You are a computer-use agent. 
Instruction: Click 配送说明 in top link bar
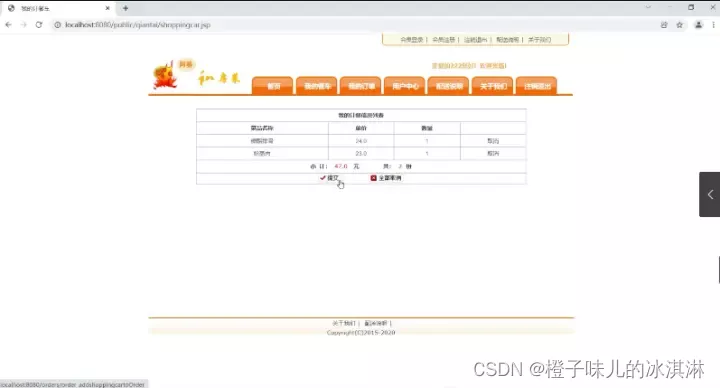pos(507,40)
